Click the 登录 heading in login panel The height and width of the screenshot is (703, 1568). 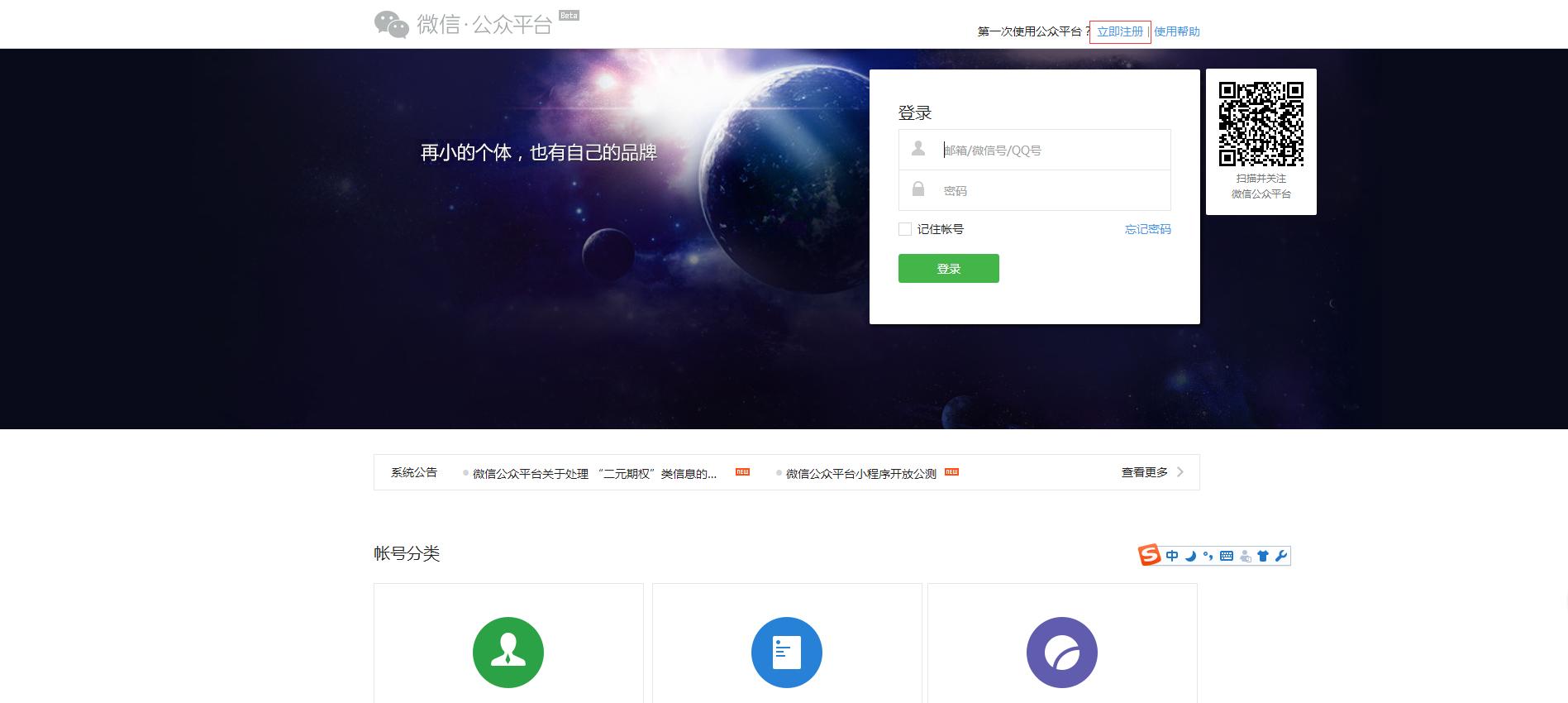coord(915,112)
